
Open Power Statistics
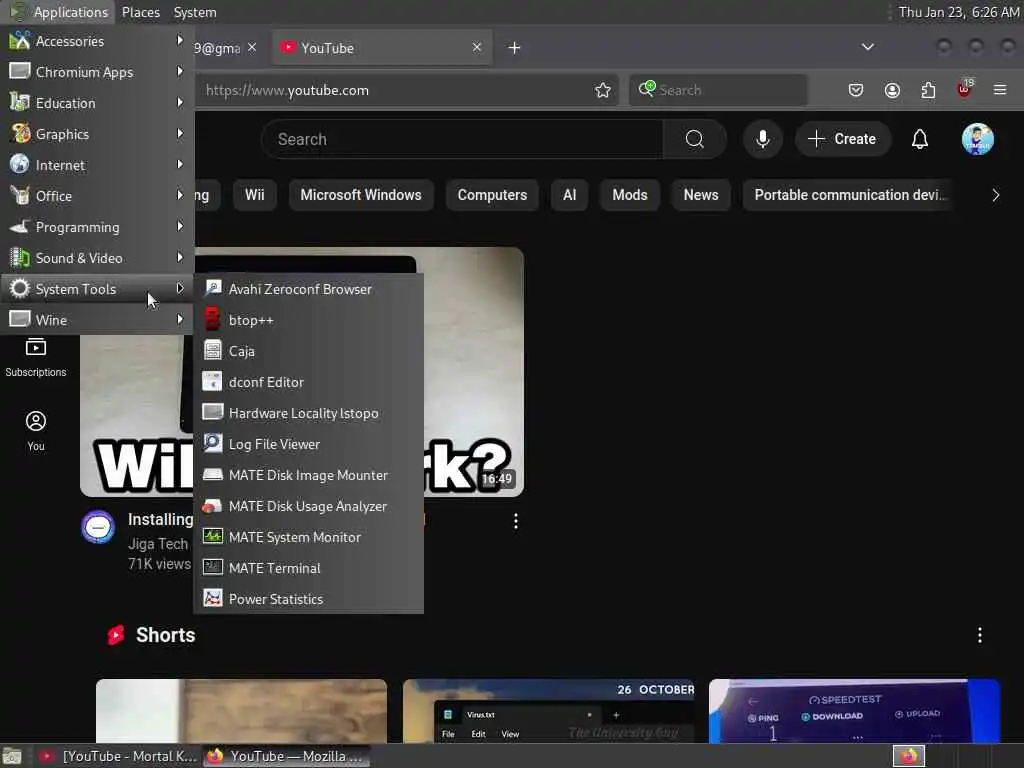tap(309, 599)
